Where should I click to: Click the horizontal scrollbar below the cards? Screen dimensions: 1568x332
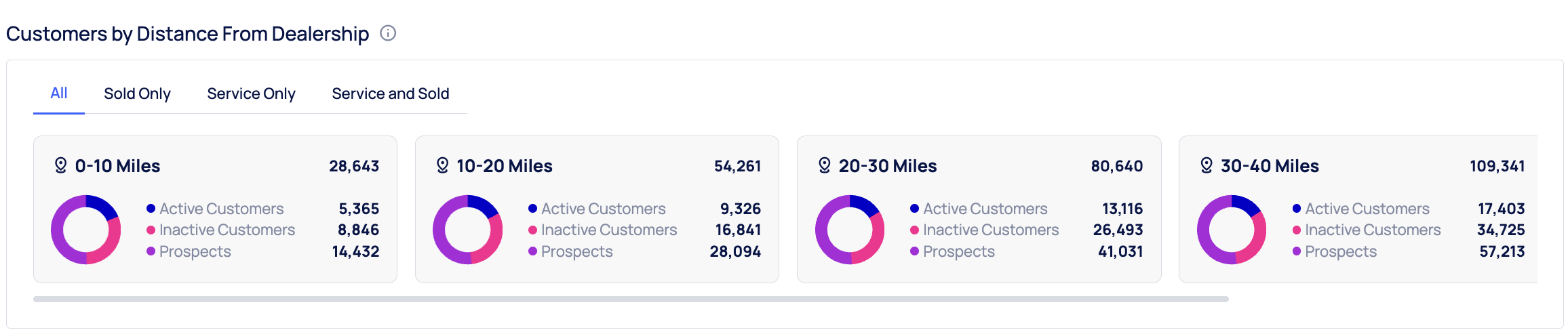(x=631, y=299)
